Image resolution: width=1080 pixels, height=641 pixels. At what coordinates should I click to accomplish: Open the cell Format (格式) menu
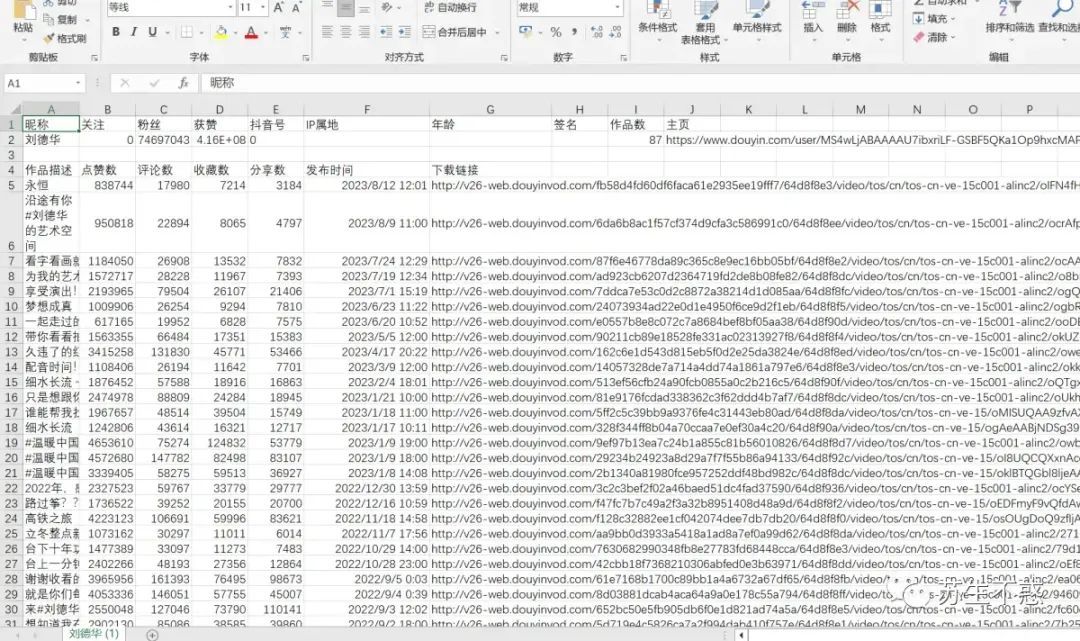point(880,19)
